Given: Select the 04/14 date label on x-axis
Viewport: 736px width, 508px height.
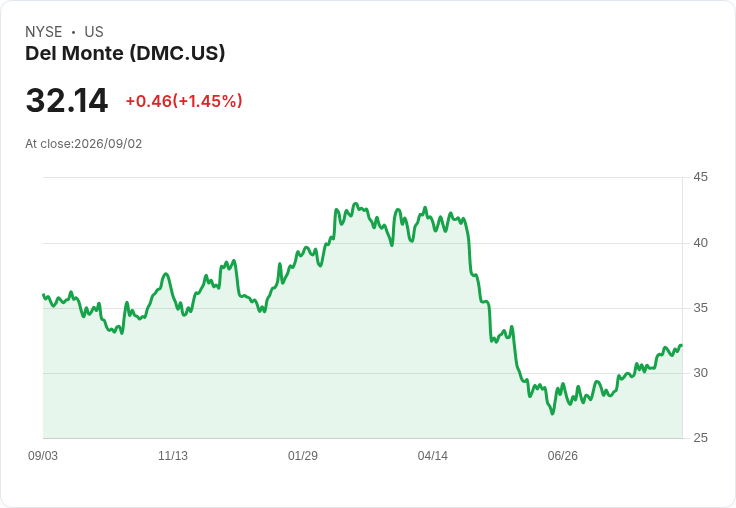Looking at the screenshot, I should (433, 455).
